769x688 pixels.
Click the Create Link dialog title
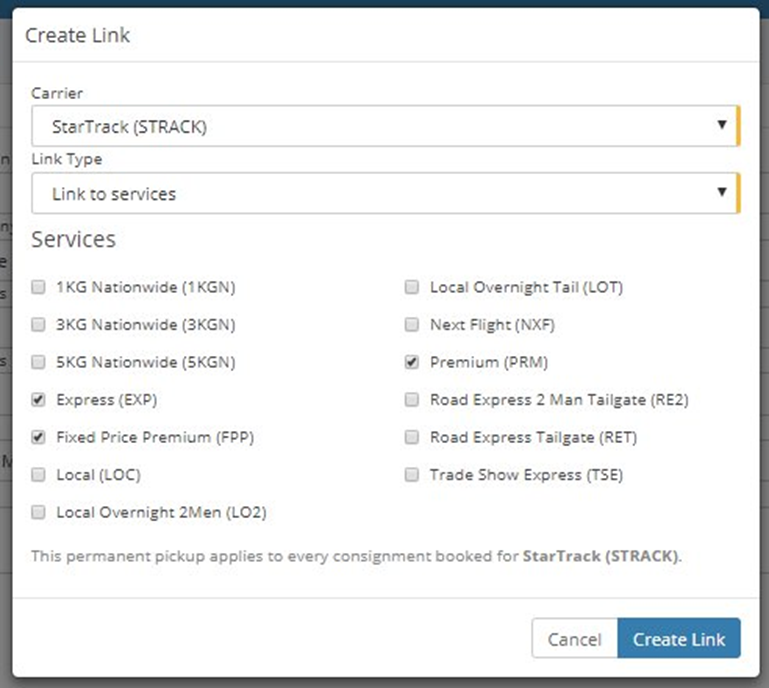coord(77,35)
